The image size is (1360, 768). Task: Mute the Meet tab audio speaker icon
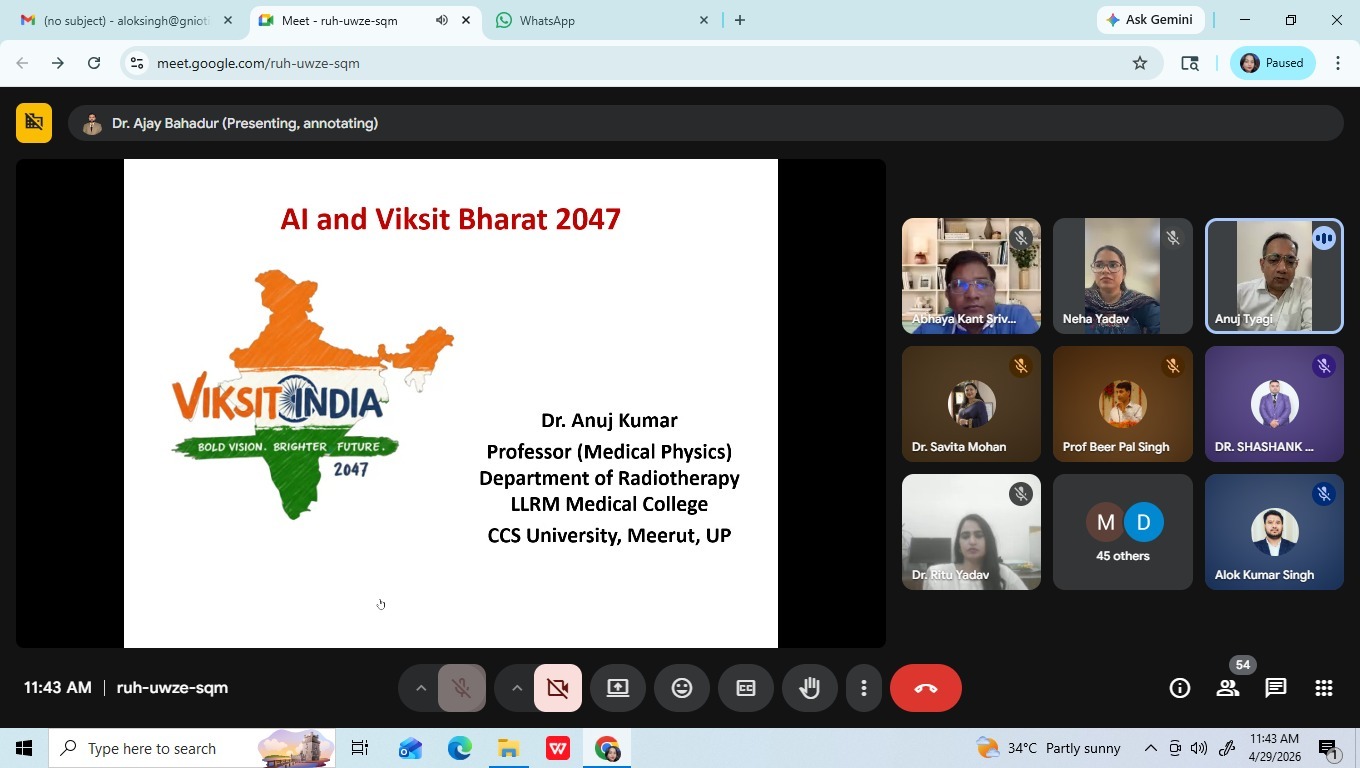point(442,20)
